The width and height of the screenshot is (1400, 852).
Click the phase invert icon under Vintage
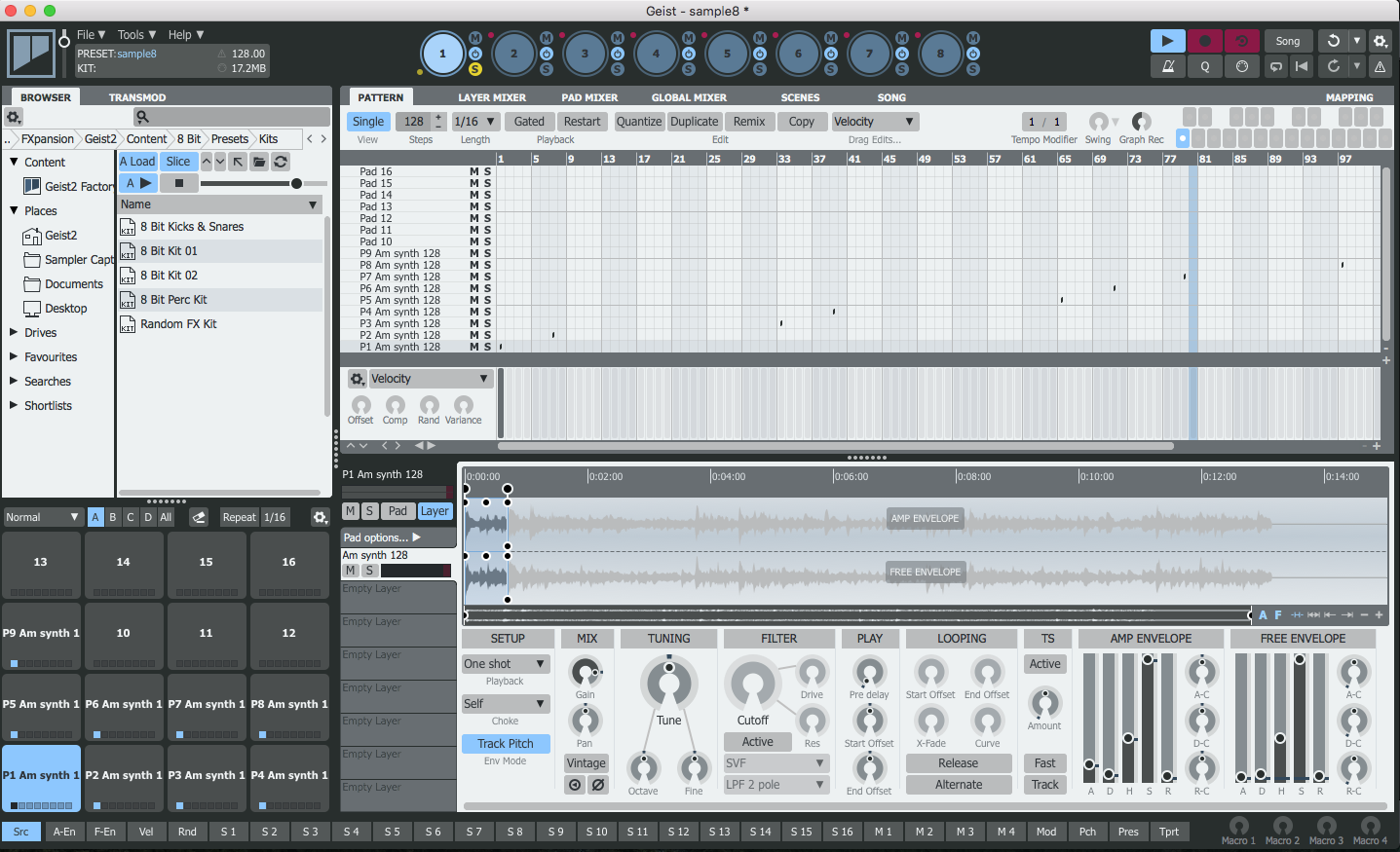tap(598, 785)
